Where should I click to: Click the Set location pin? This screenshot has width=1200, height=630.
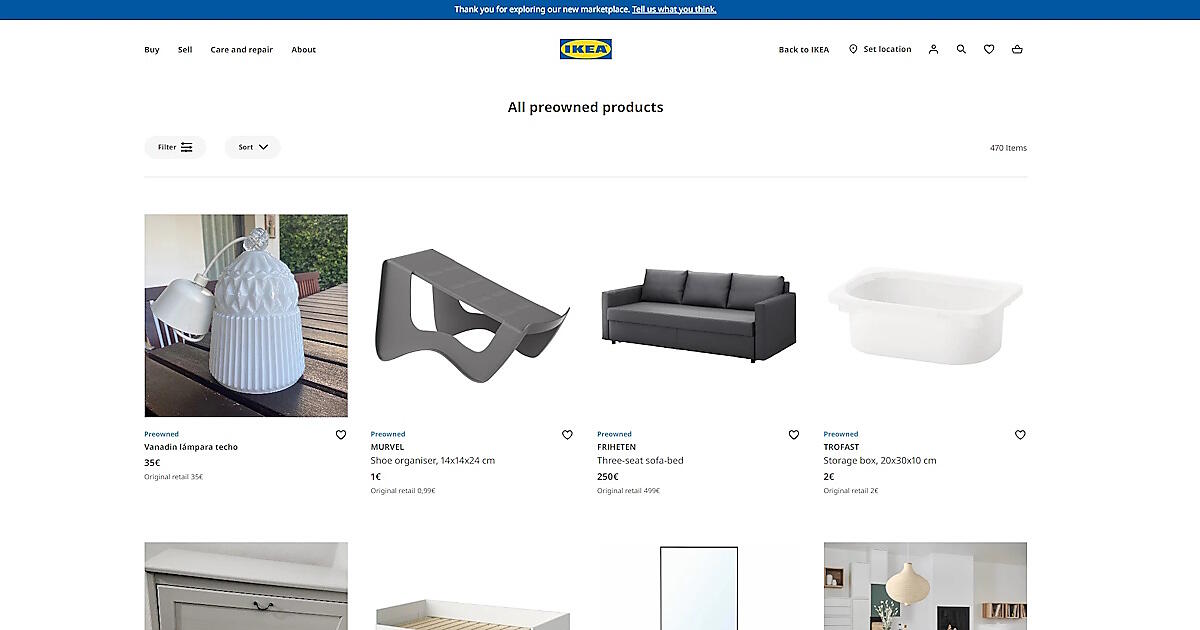[x=853, y=49]
